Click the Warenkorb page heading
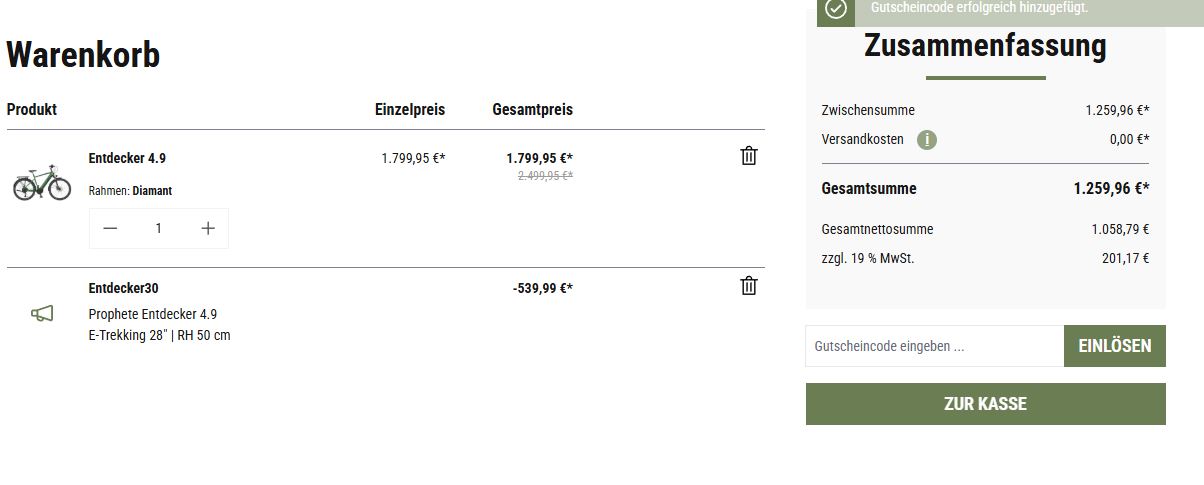The image size is (1204, 485). (83, 55)
